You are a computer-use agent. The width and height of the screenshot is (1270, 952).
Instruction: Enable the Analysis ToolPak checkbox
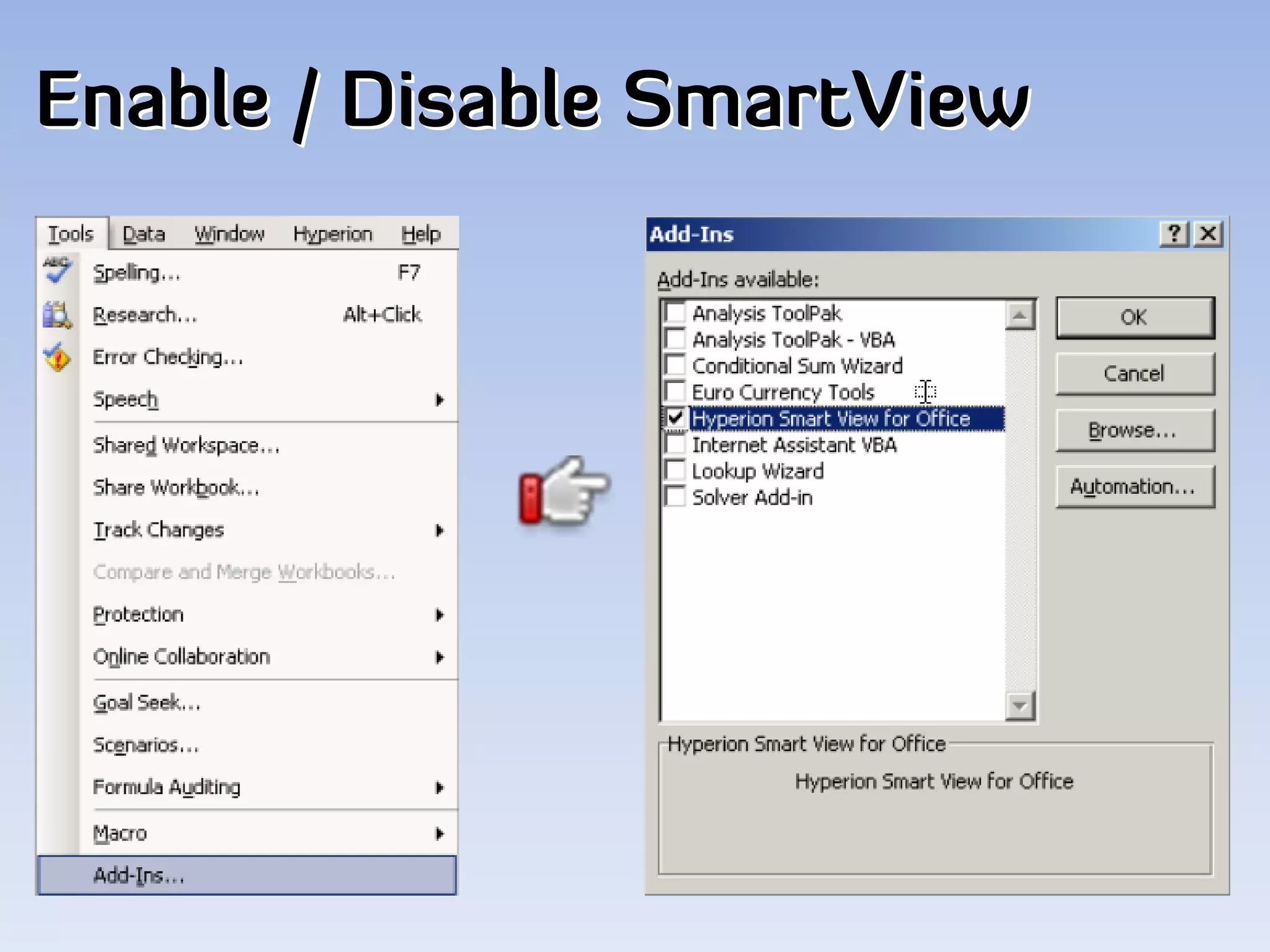pos(675,312)
